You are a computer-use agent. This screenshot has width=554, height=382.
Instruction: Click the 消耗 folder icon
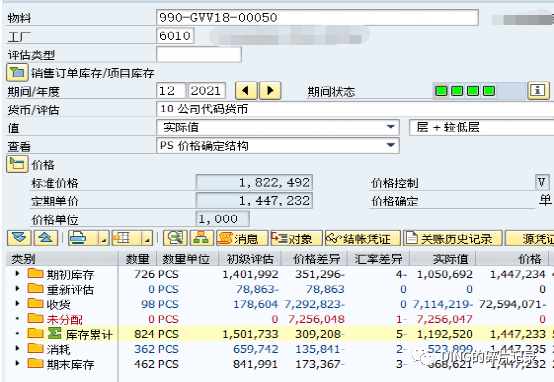pos(35,348)
